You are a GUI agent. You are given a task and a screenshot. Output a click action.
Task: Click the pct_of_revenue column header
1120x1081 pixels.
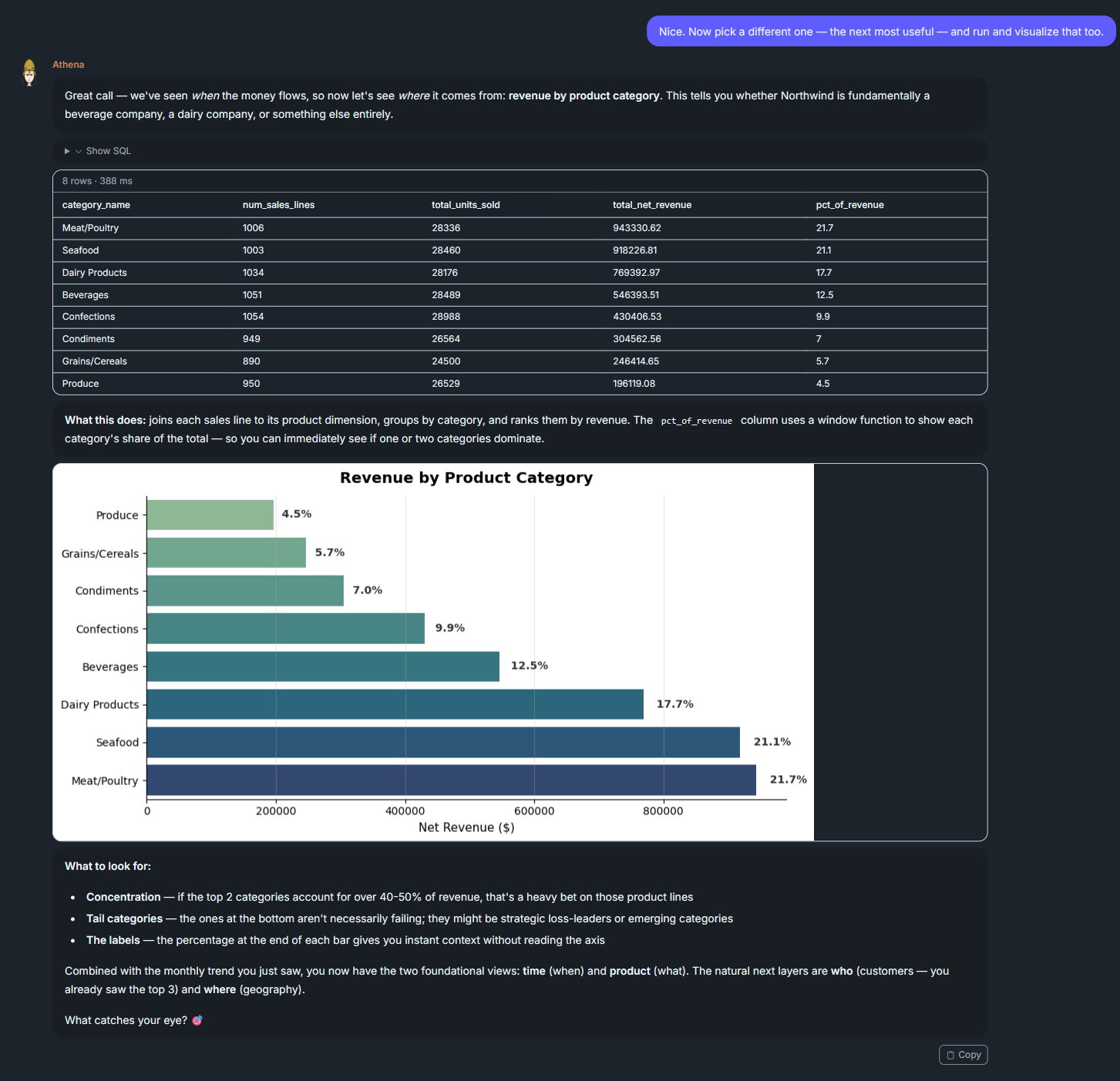point(849,205)
